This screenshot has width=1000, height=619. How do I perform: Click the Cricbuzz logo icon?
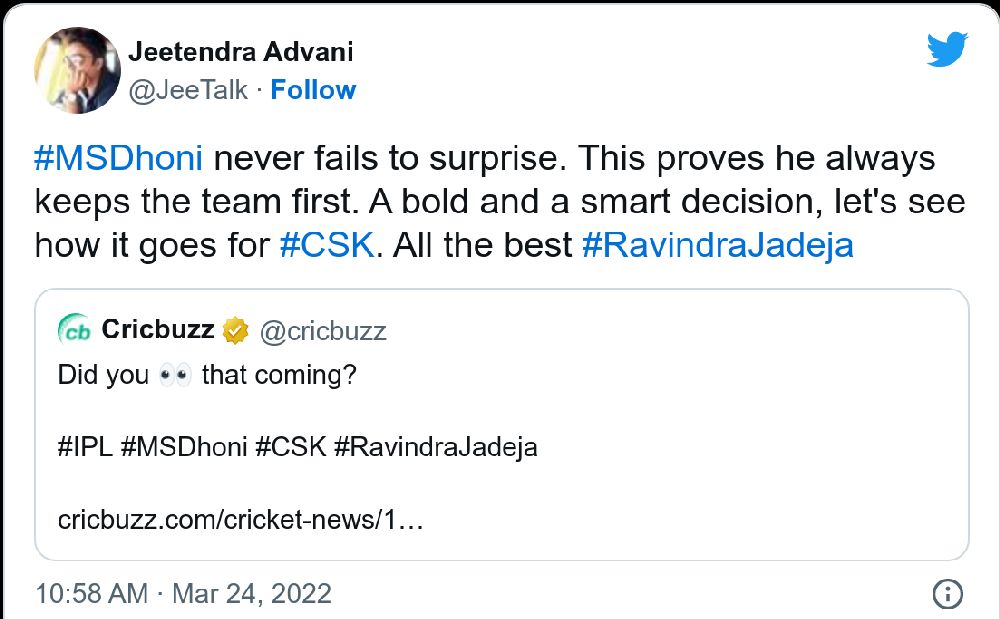[x=74, y=330]
